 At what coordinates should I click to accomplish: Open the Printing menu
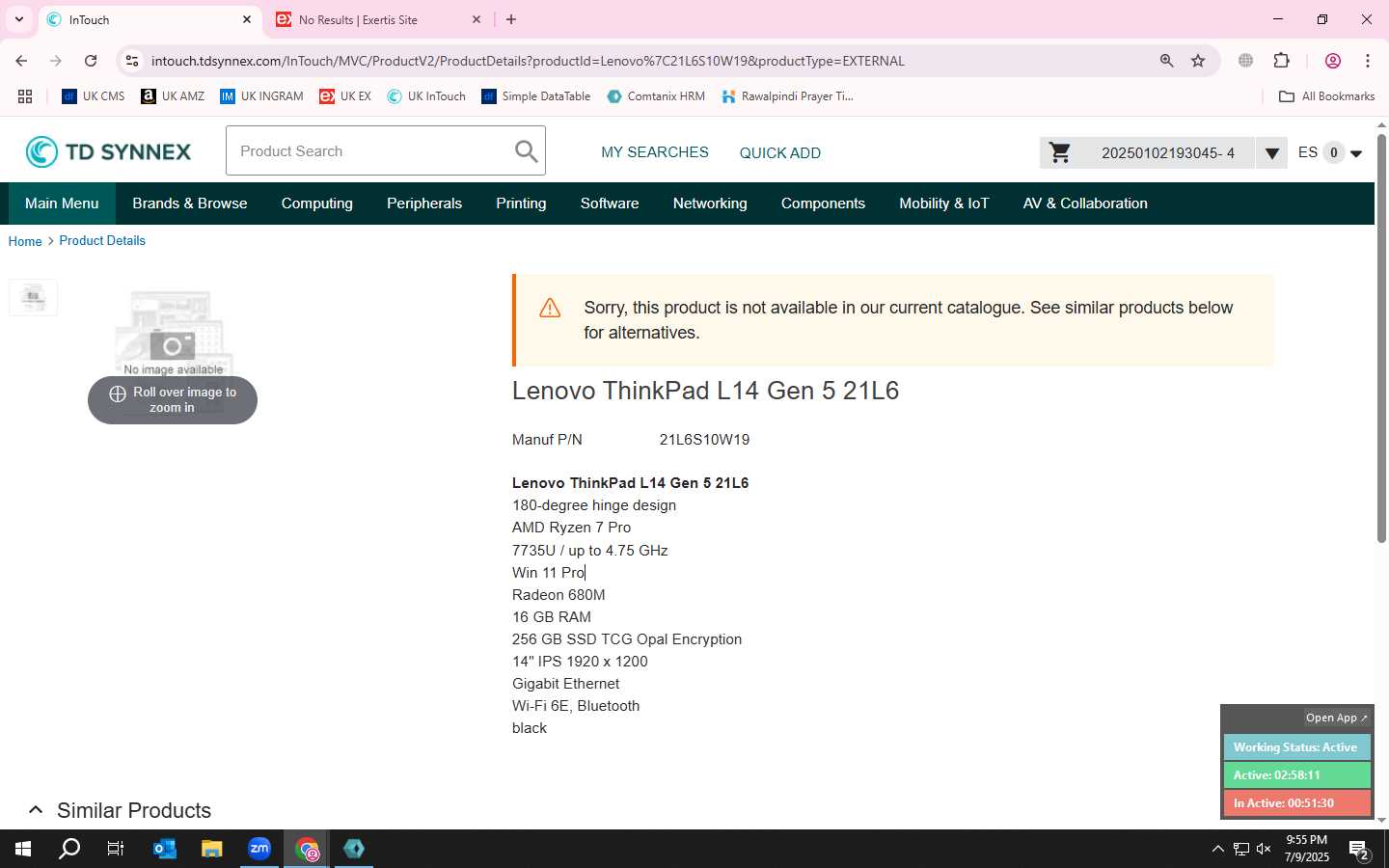tap(521, 203)
